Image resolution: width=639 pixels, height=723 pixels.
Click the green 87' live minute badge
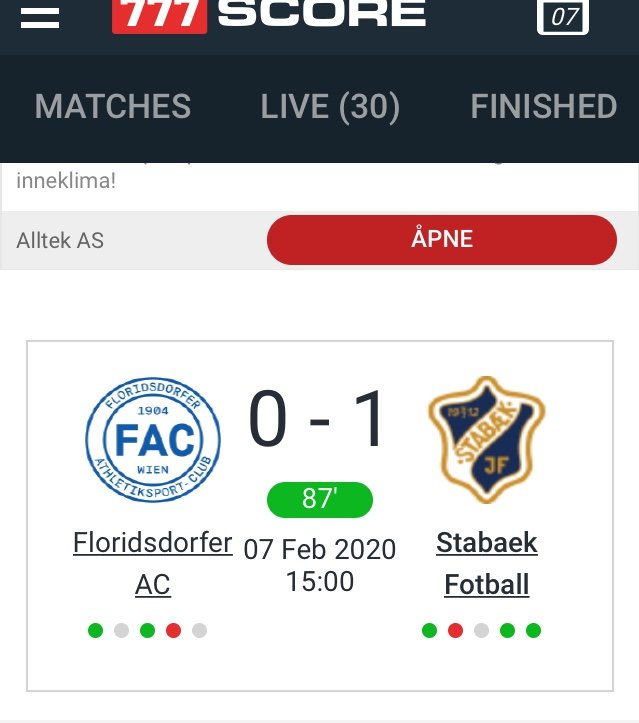(x=320, y=500)
